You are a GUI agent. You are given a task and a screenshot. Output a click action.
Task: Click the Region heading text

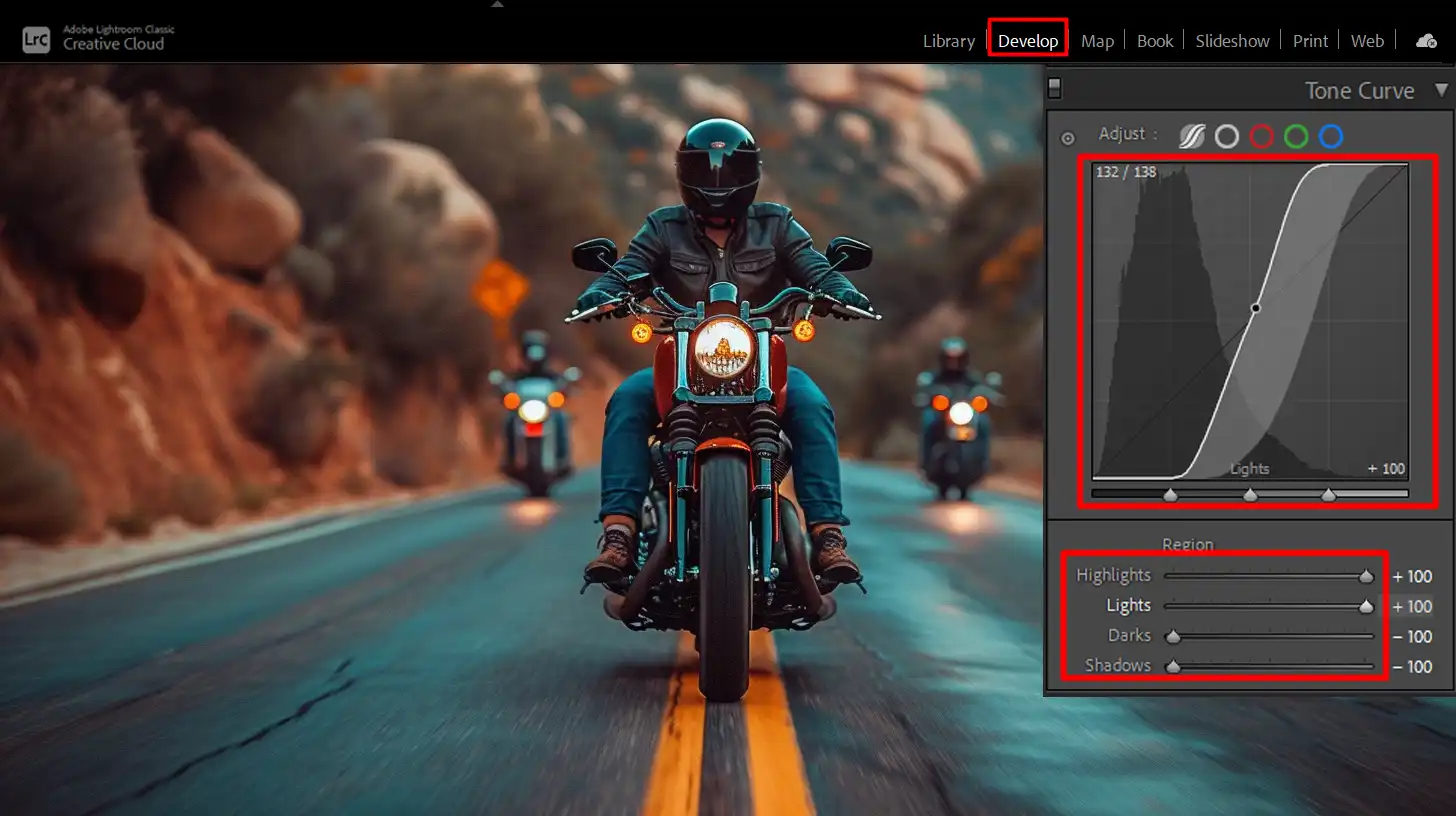pos(1187,545)
